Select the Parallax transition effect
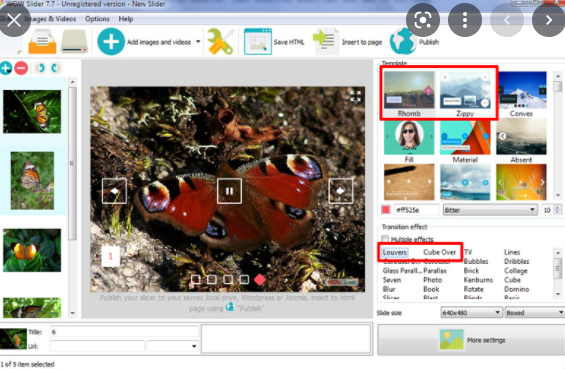This screenshot has width=565, height=369. 435,271
